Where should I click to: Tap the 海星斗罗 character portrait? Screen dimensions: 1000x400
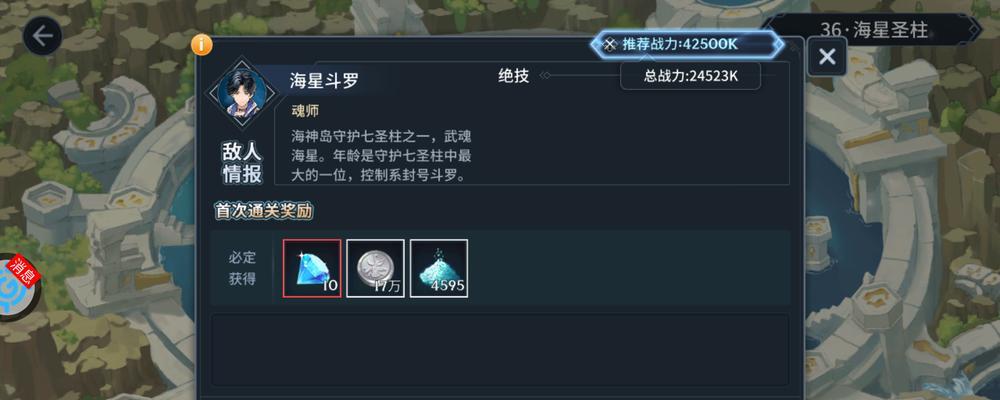point(242,94)
